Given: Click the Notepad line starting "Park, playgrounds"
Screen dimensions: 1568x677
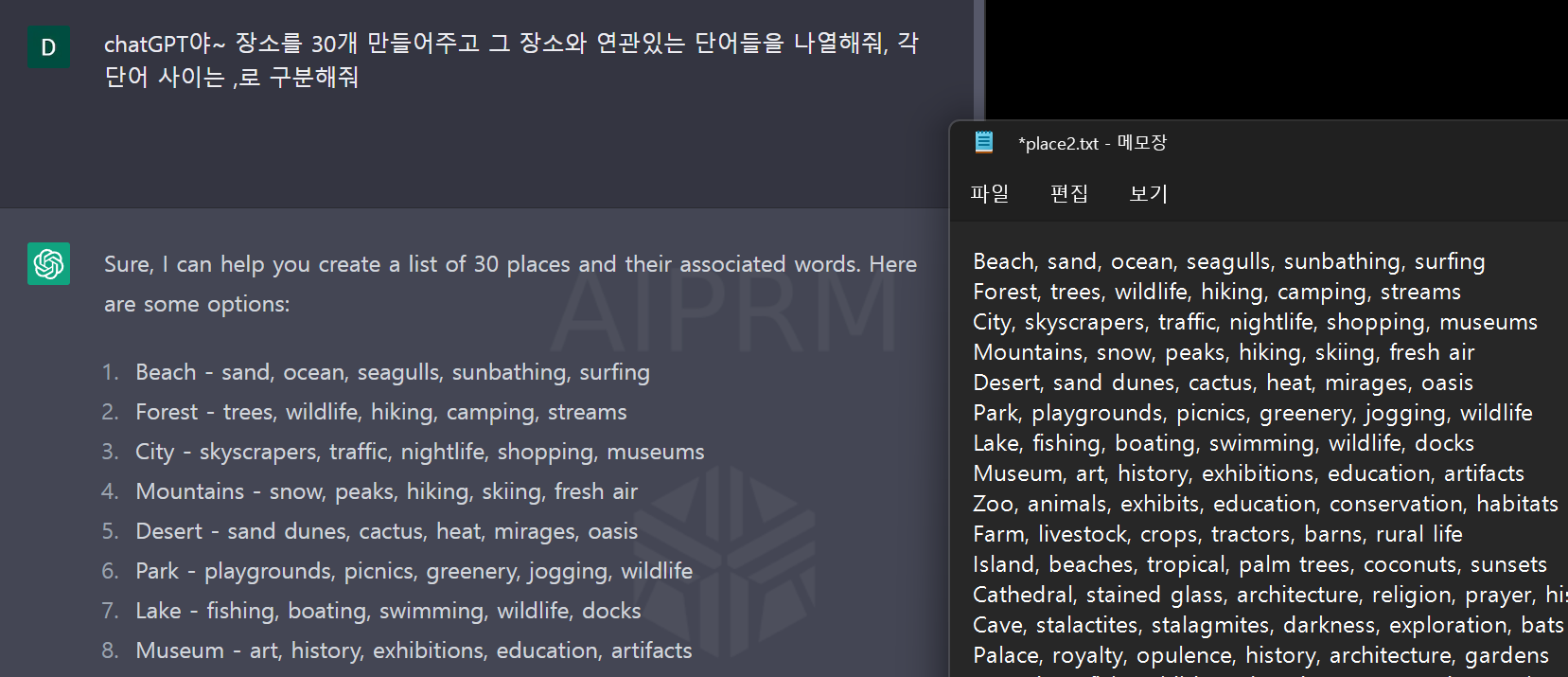Looking at the screenshot, I should tap(1253, 413).
